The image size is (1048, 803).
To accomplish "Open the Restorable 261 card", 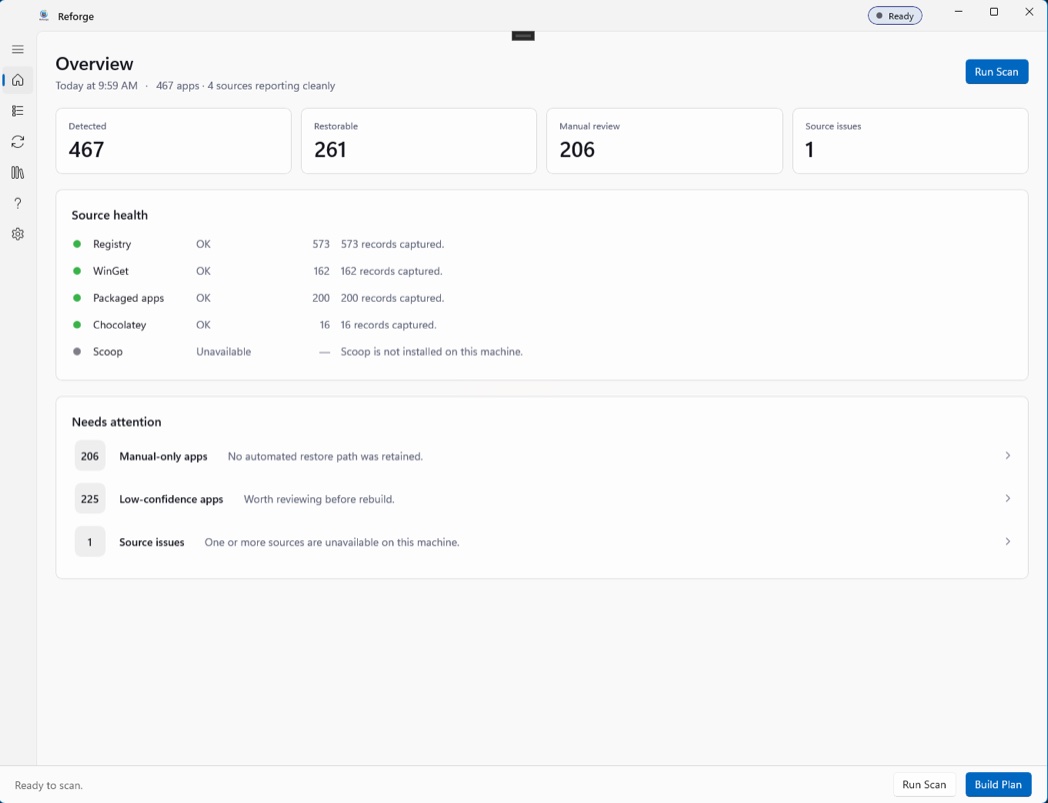I will pos(418,141).
